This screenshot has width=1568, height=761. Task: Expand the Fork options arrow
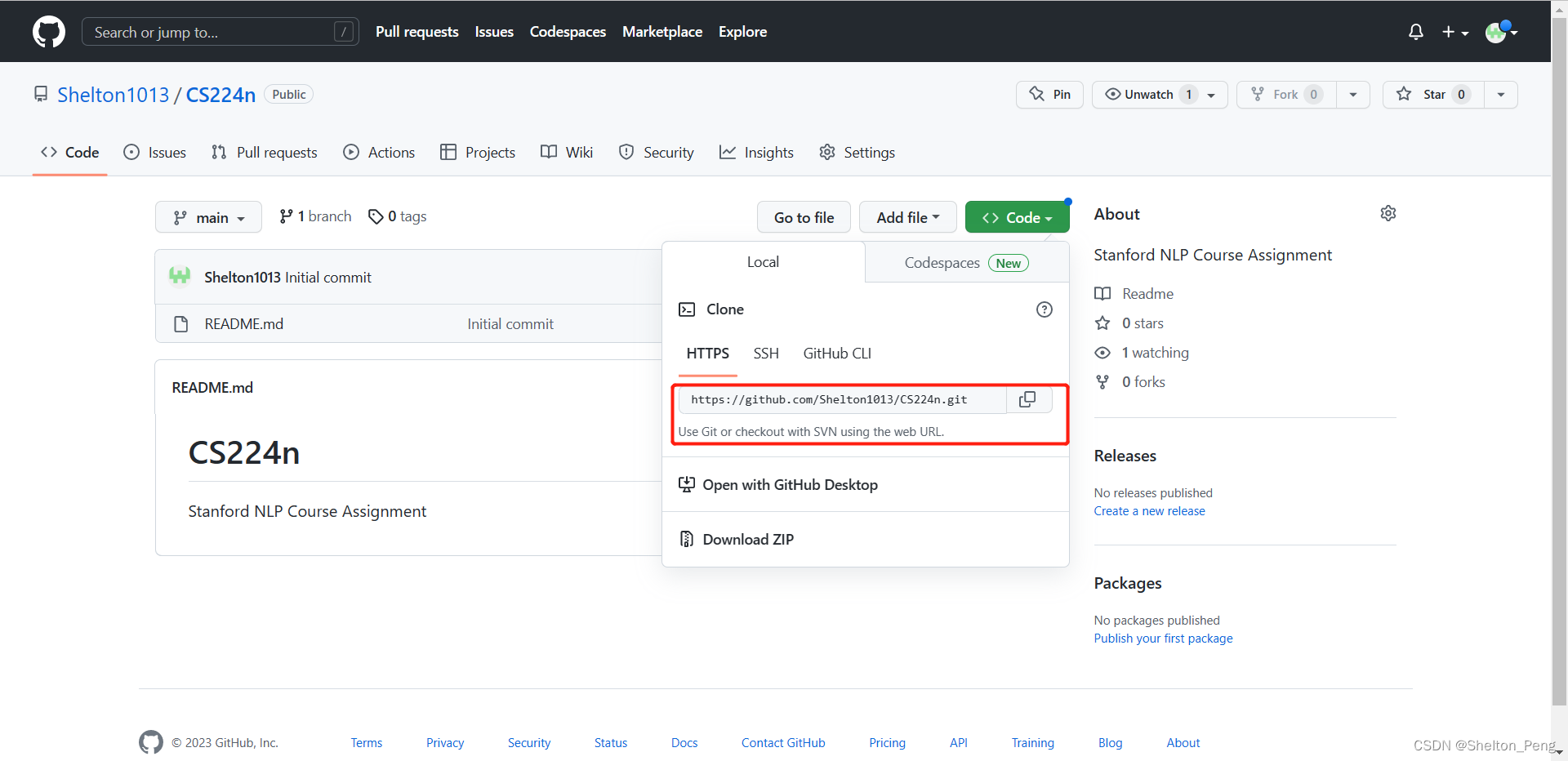pos(1353,95)
